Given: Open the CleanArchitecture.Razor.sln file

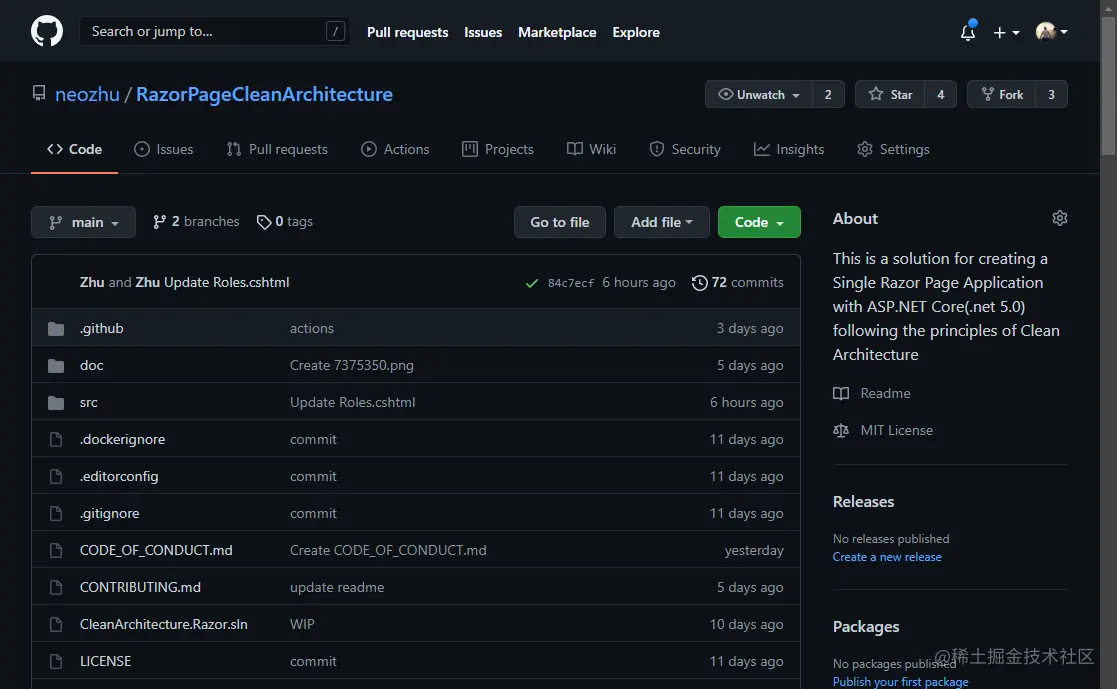Looking at the screenshot, I should point(164,624).
